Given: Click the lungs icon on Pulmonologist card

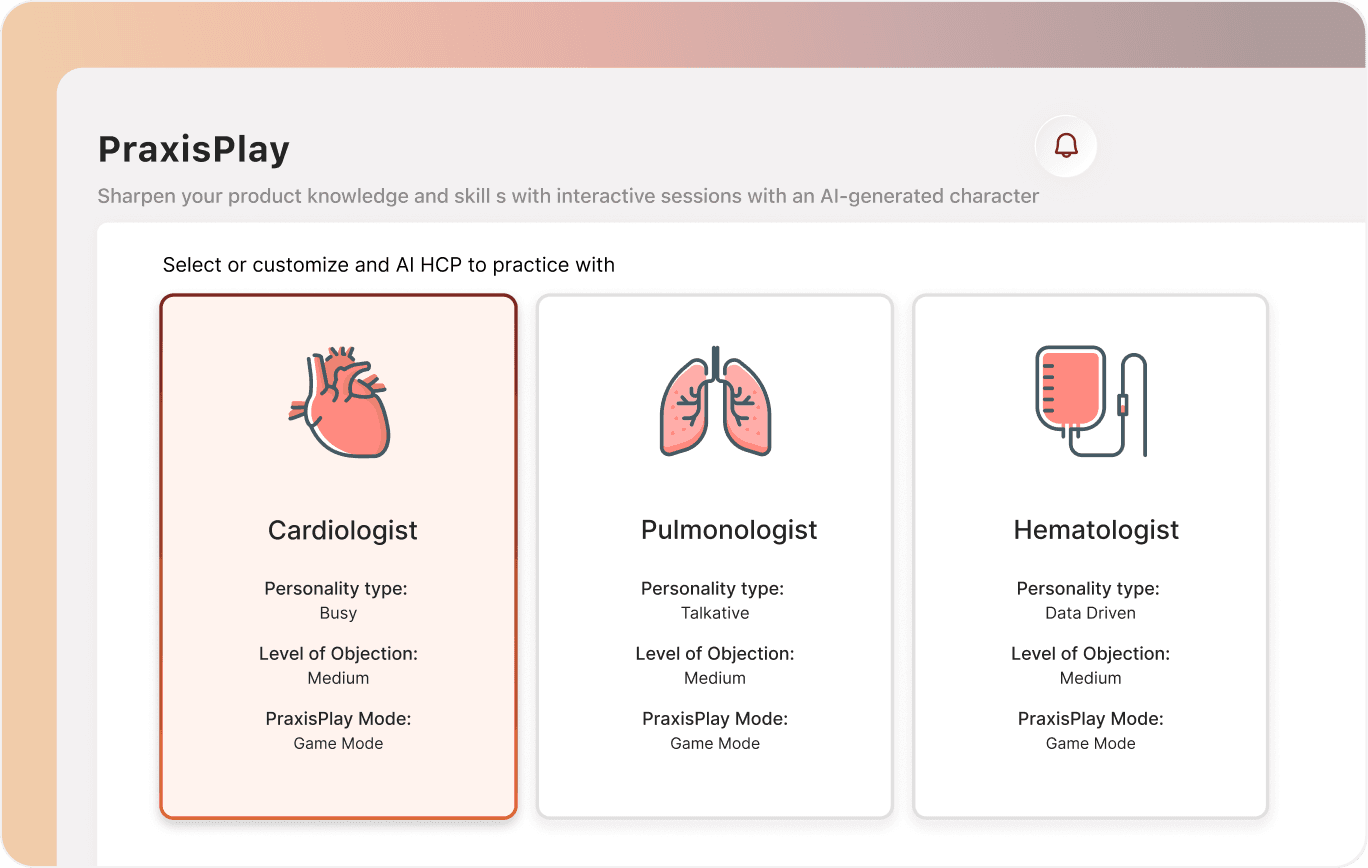Looking at the screenshot, I should [x=715, y=401].
